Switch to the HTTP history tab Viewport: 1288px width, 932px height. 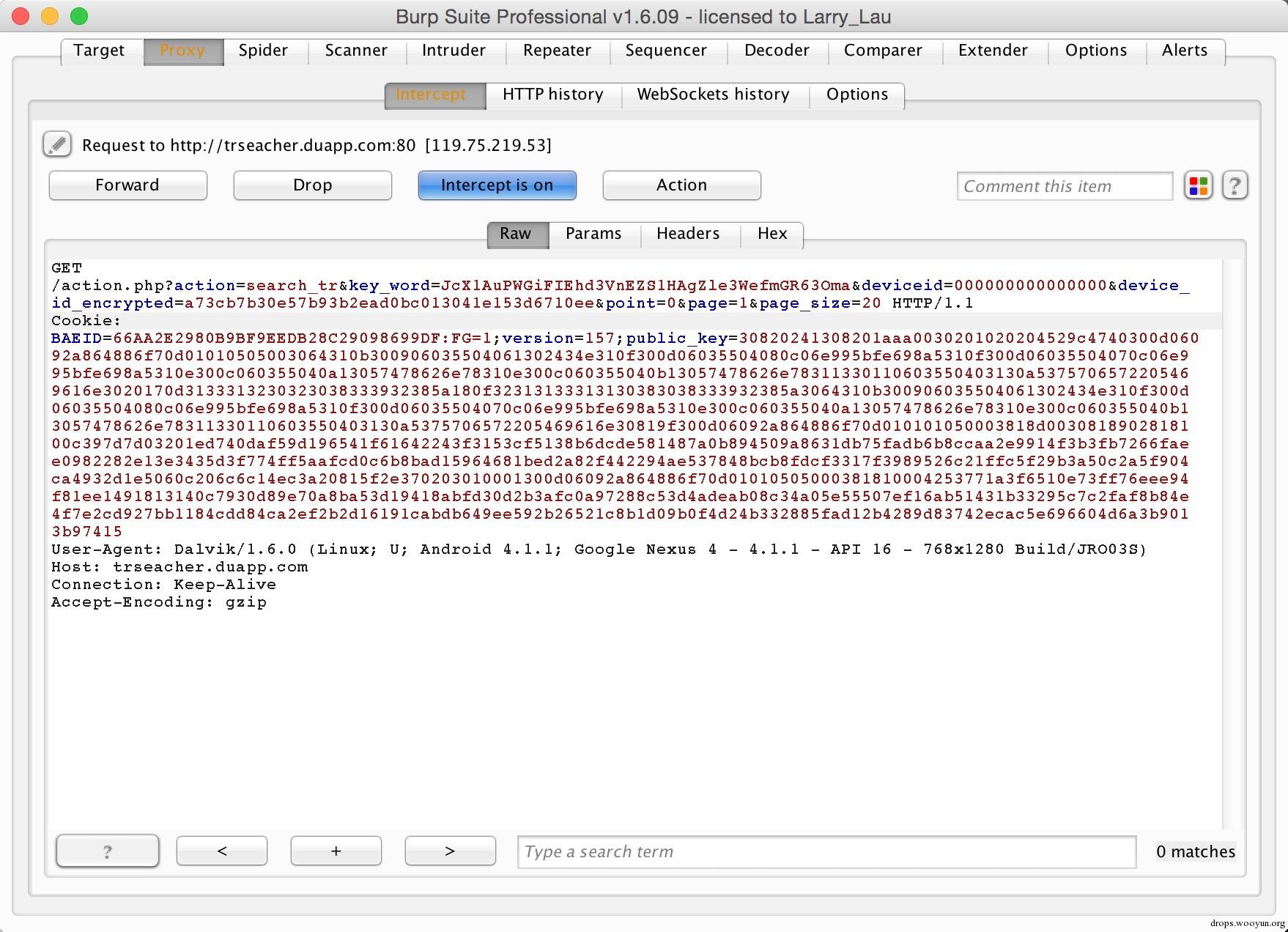coord(553,95)
